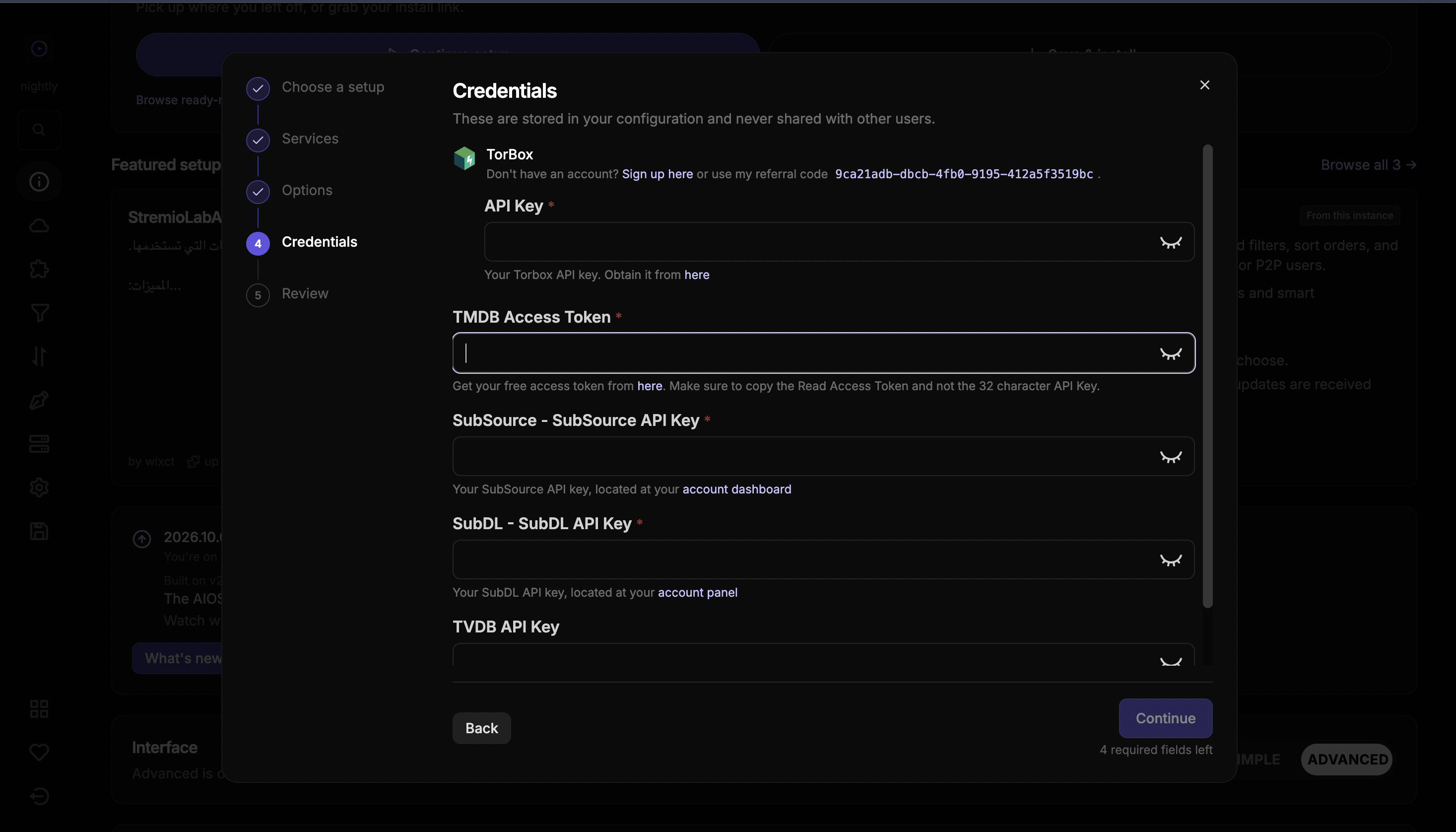
Task: Focus the TorBox API Key input
Action: click(839, 242)
